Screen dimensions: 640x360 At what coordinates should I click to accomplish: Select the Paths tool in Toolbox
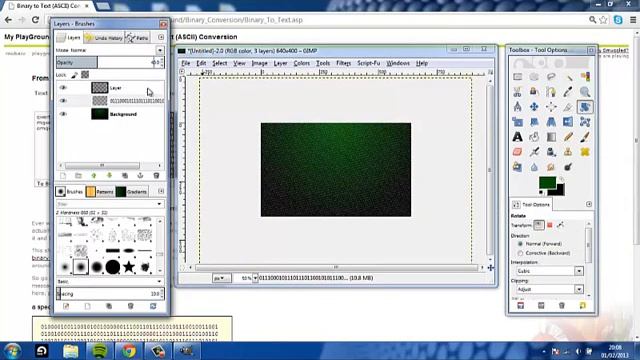point(551,92)
